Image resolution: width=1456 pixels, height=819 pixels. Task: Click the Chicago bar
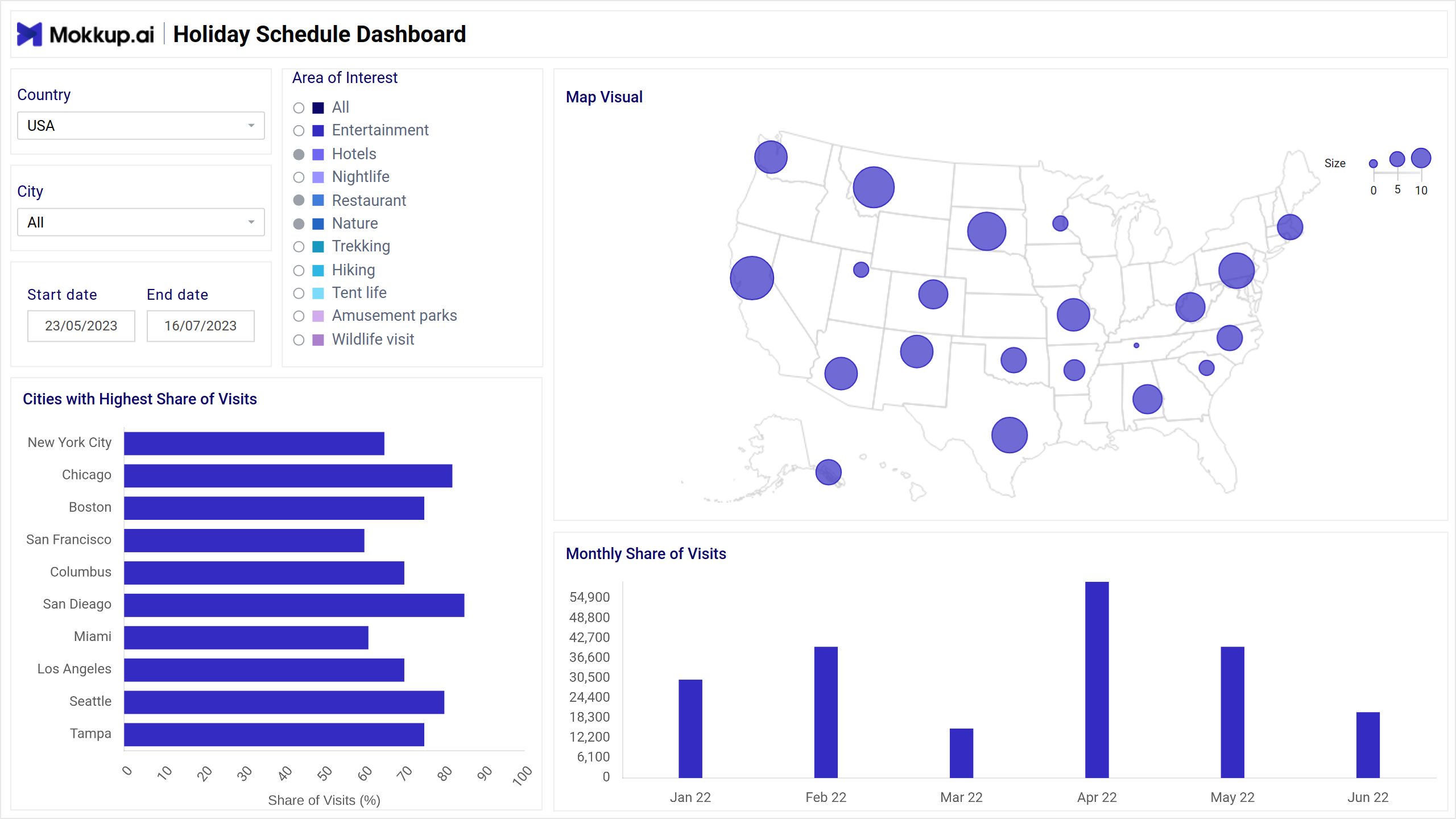pos(288,476)
